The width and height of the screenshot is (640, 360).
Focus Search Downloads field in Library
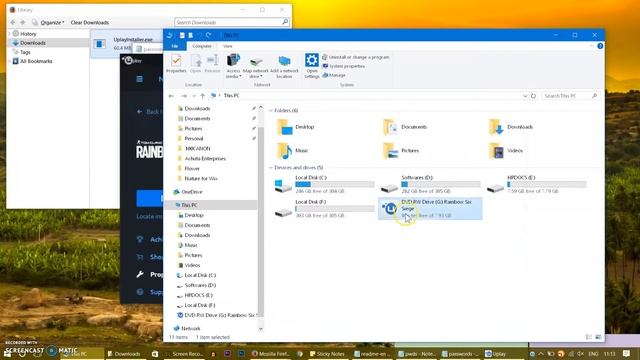coord(232,22)
